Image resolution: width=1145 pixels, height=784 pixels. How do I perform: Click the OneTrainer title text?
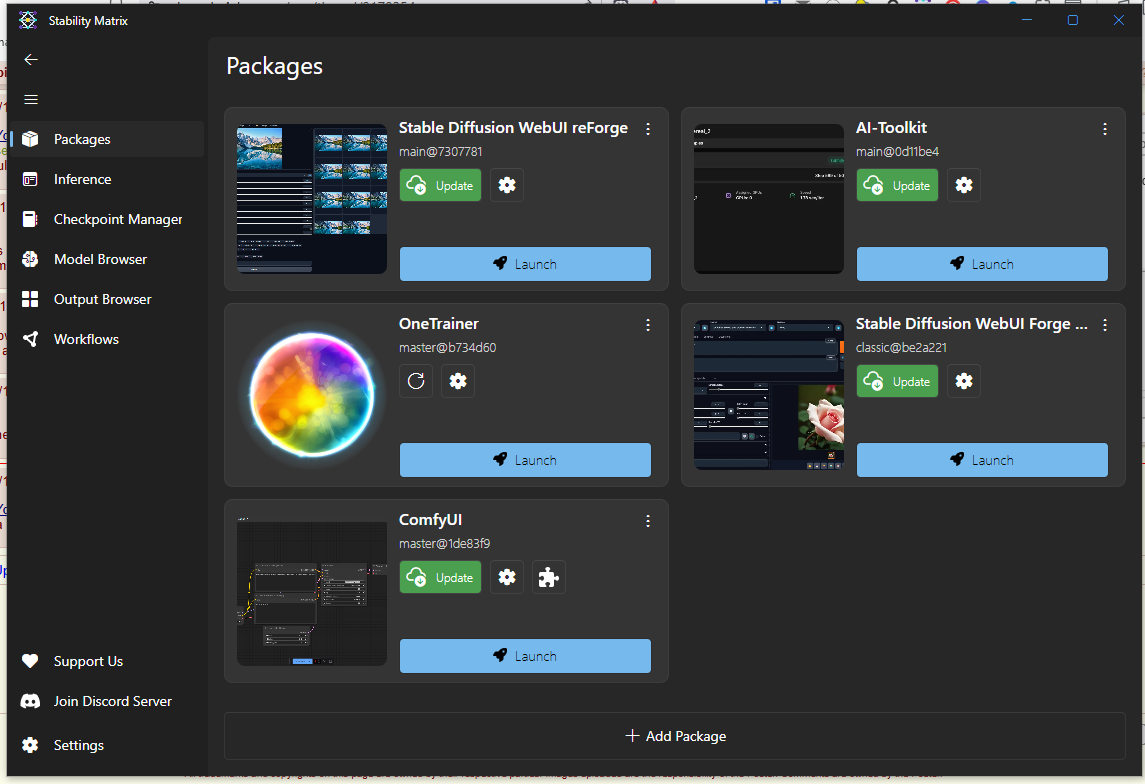[x=439, y=323]
